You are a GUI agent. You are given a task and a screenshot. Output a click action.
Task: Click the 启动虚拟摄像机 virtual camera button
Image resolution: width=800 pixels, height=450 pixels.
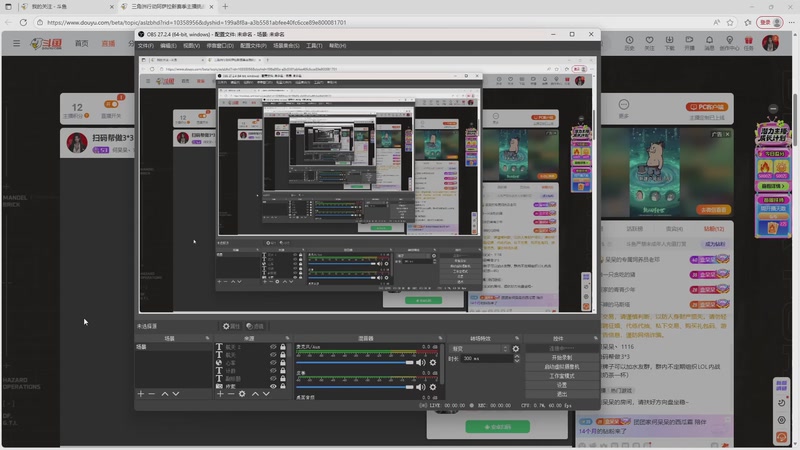point(562,367)
